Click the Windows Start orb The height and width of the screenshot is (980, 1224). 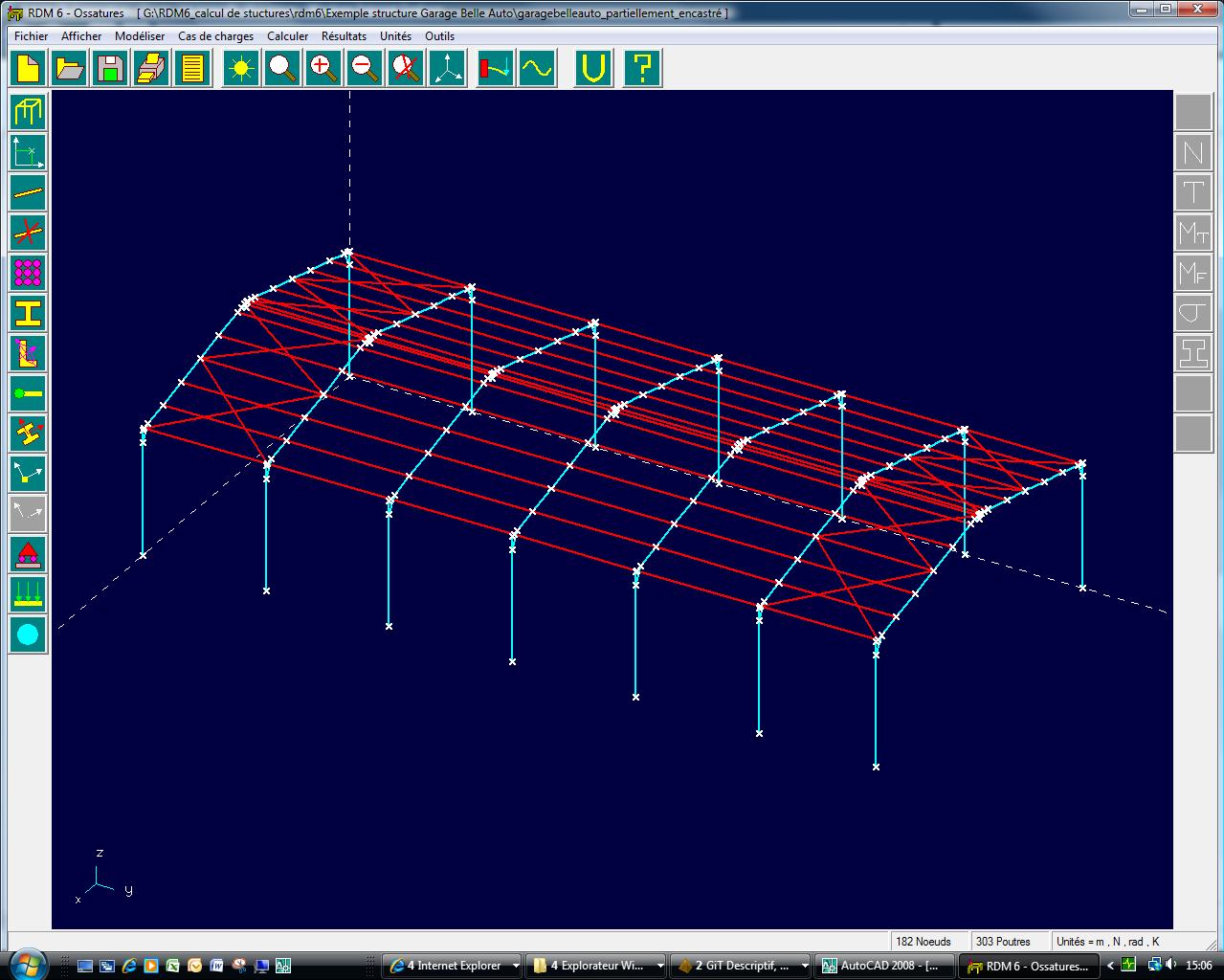pyautogui.click(x=26, y=965)
